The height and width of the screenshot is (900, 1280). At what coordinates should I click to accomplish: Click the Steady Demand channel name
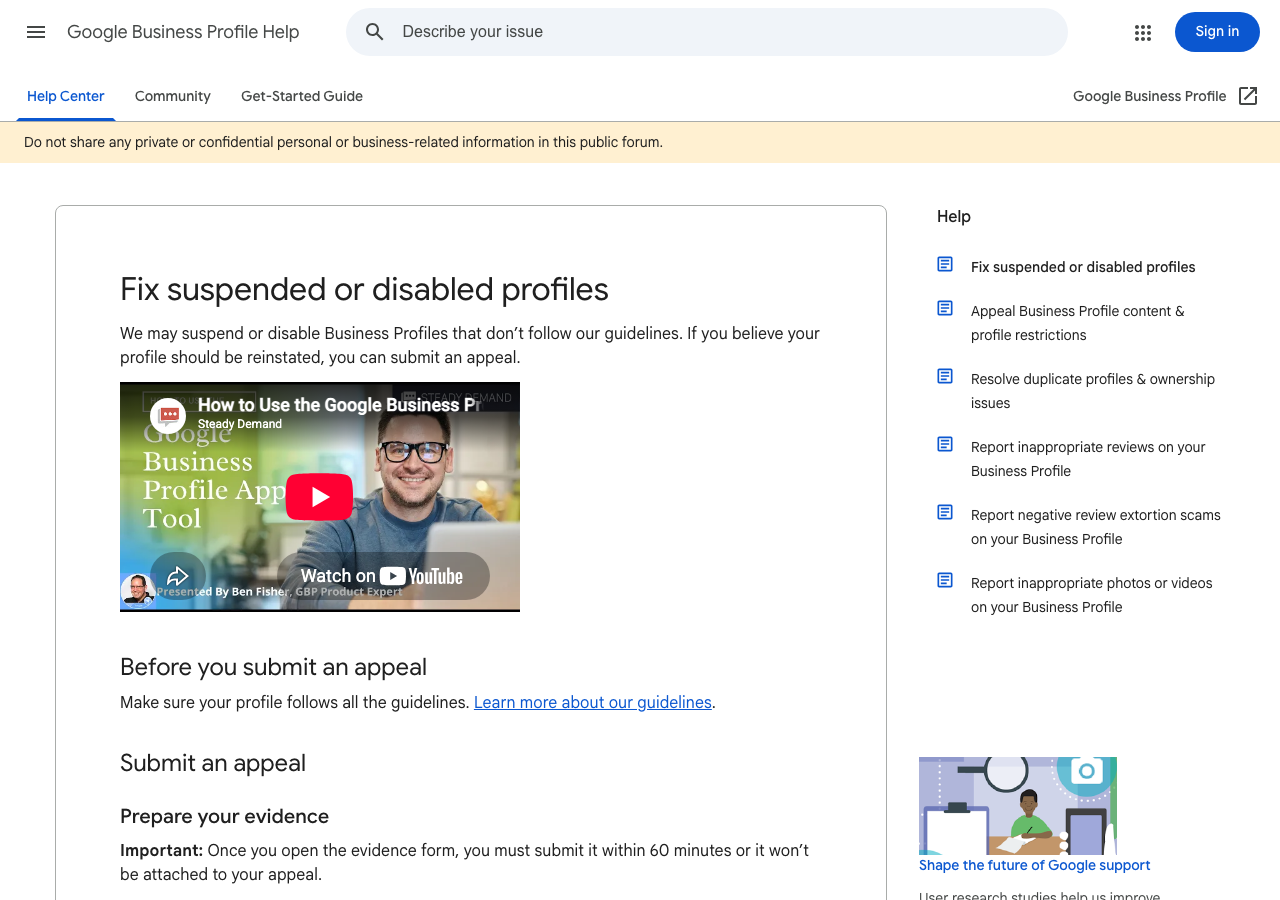(x=240, y=424)
